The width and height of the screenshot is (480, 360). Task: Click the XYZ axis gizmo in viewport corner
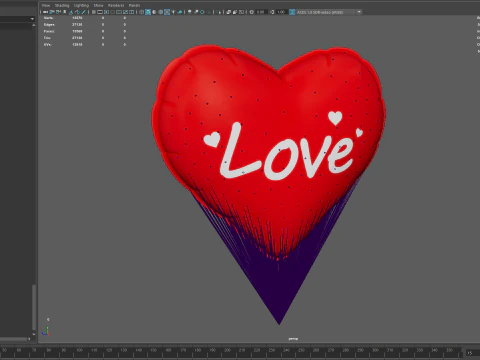(x=46, y=331)
